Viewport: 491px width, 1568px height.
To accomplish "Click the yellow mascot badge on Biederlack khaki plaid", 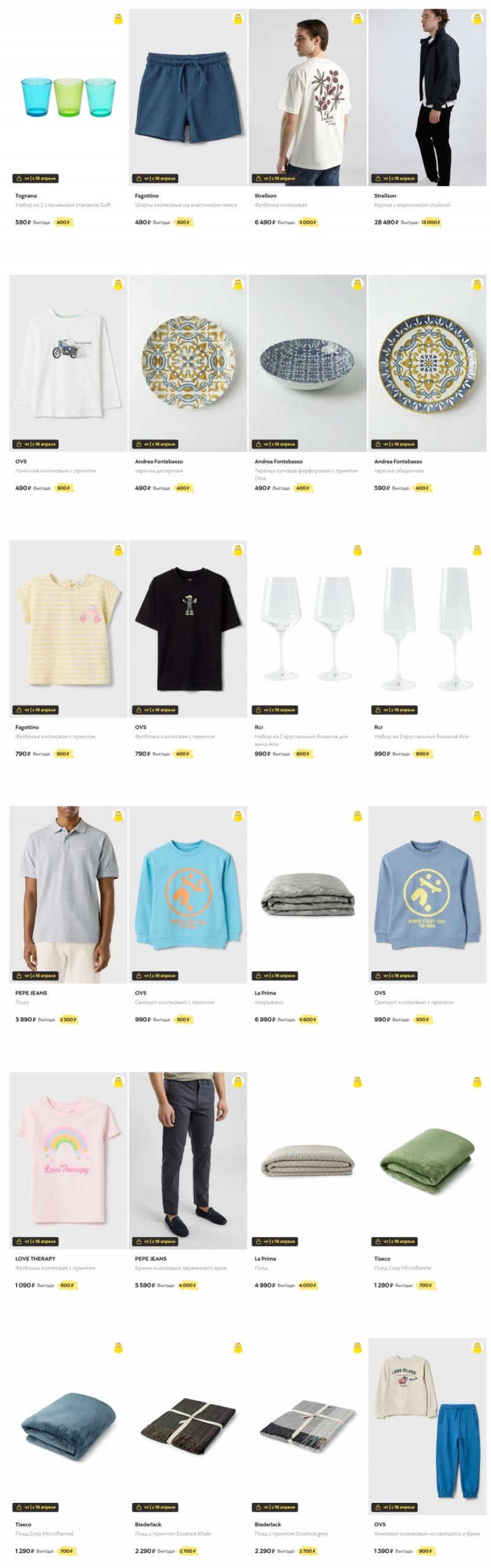I will point(238,1348).
